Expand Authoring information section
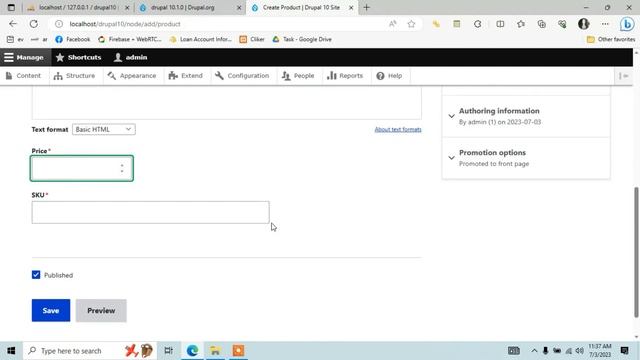Image resolution: width=640 pixels, height=360 pixels. pos(526,116)
